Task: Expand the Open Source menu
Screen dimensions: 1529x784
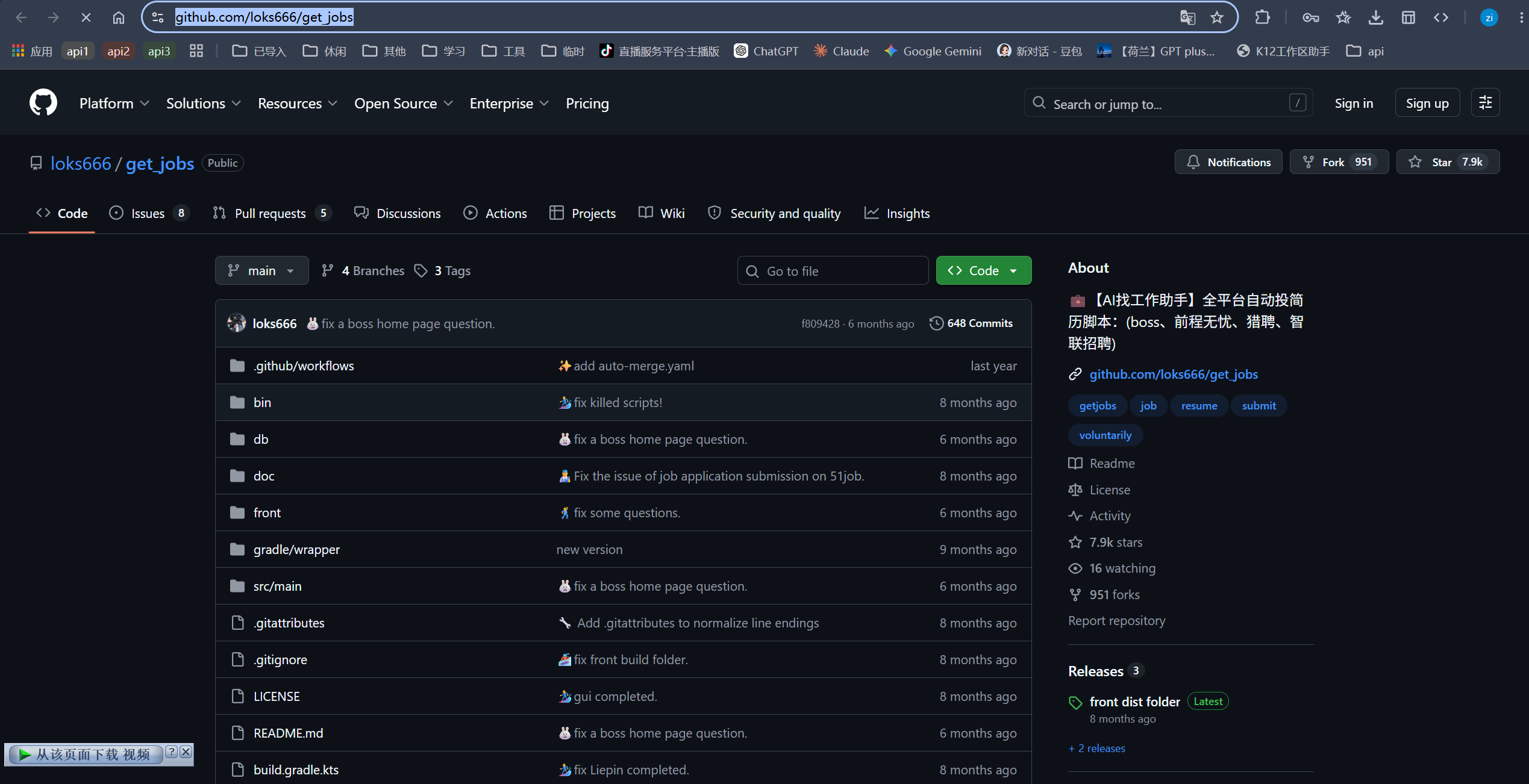Action: [x=404, y=104]
